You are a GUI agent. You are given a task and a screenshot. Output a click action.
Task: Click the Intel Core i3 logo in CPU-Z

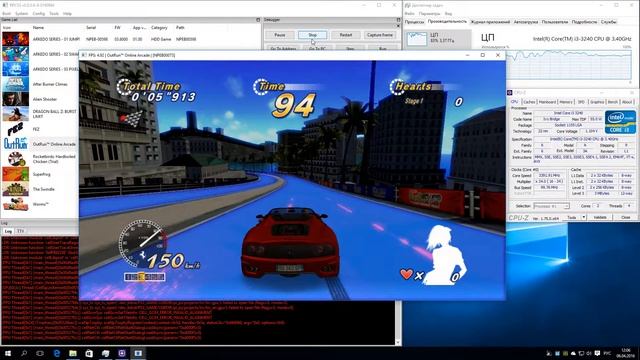click(x=620, y=122)
